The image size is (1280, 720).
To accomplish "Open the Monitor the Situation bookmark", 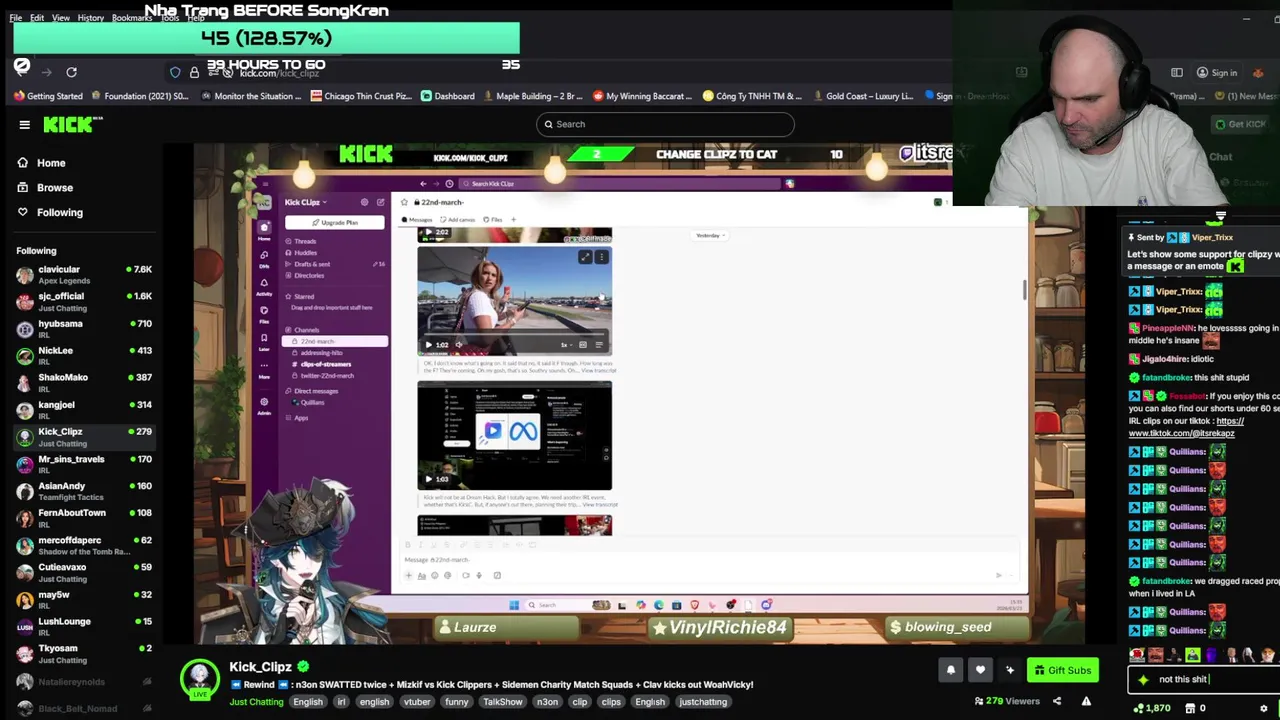I will (250, 96).
